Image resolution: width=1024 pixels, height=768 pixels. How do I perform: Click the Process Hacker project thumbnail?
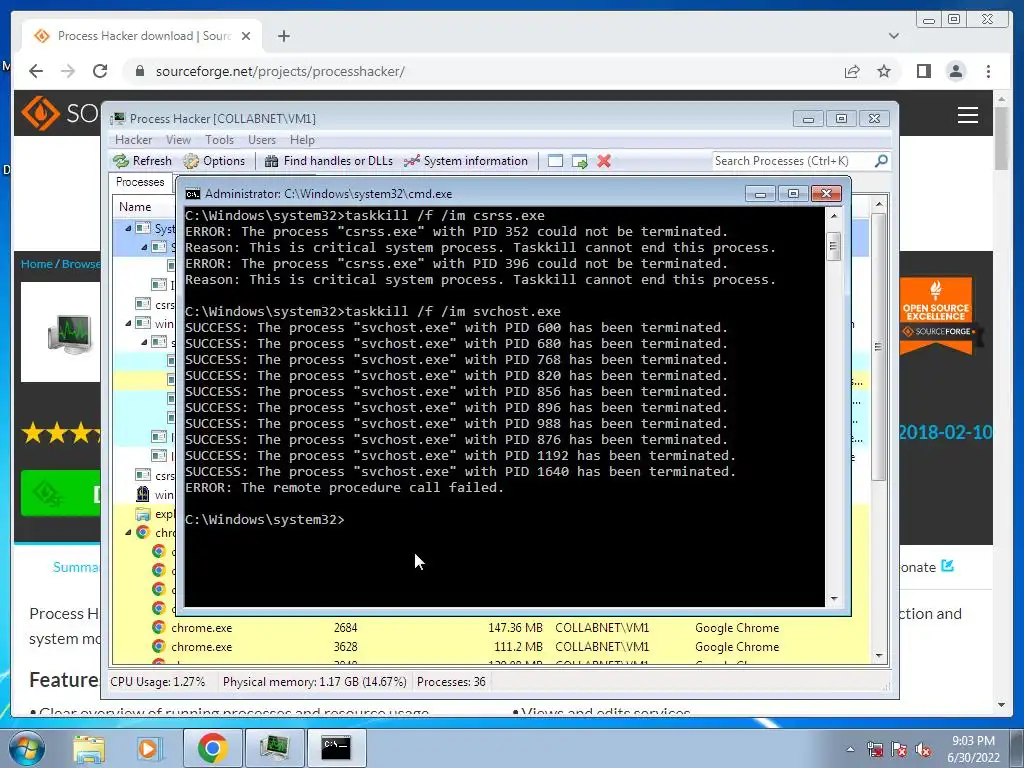pyautogui.click(x=61, y=332)
